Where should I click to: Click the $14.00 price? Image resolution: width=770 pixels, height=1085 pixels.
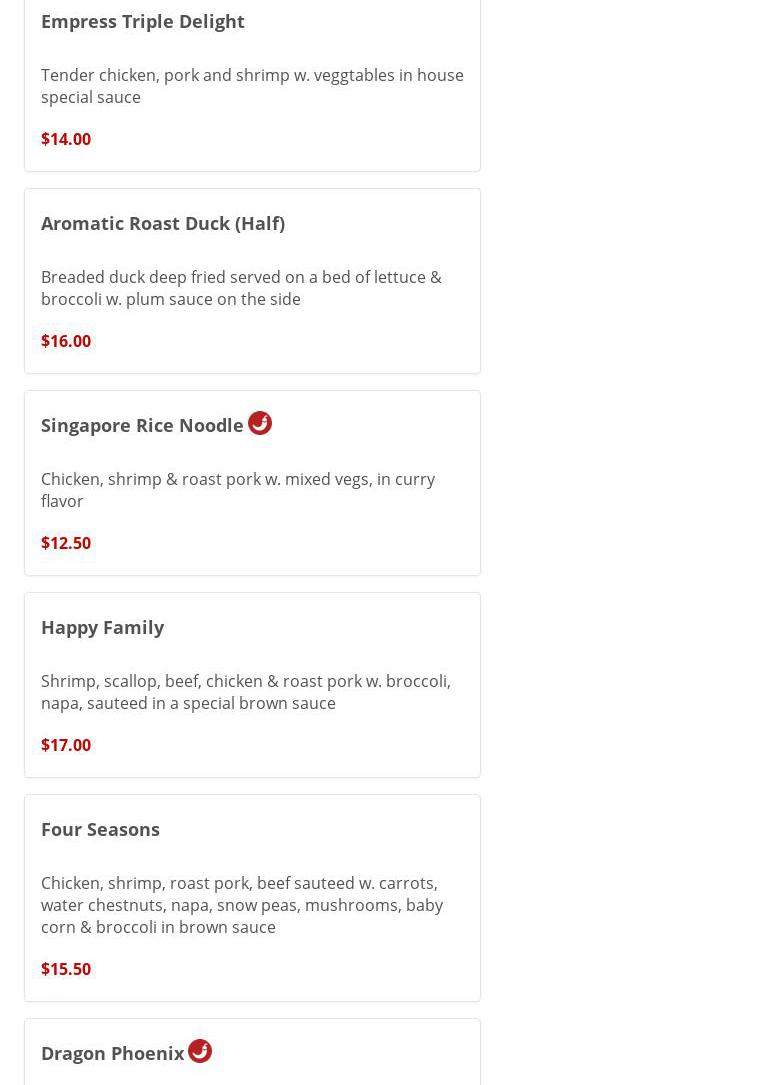[x=66, y=139]
